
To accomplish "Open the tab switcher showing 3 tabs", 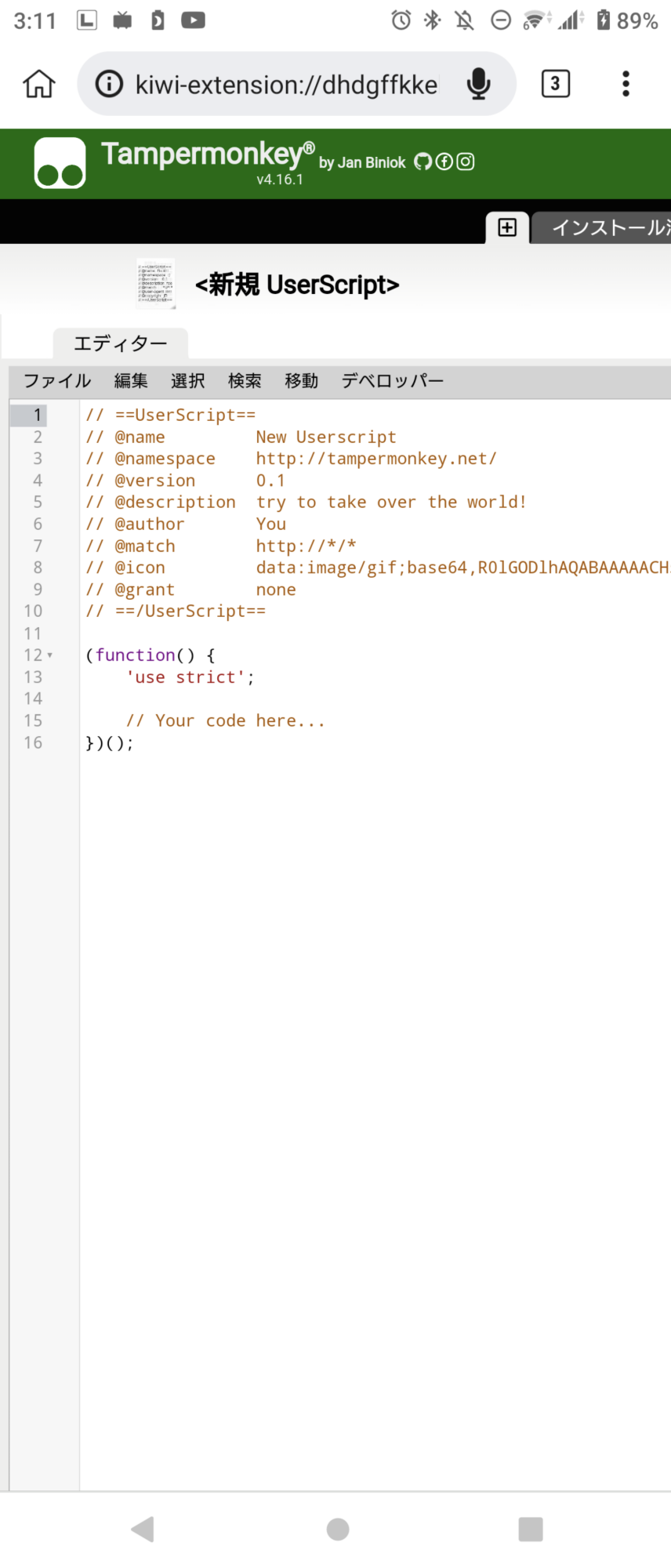I will click(555, 84).
